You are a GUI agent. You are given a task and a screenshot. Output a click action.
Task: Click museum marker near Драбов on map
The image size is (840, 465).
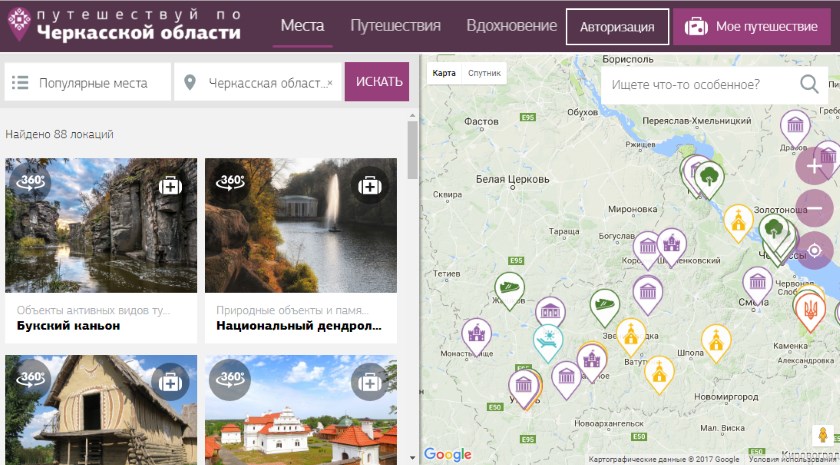pyautogui.click(x=795, y=127)
